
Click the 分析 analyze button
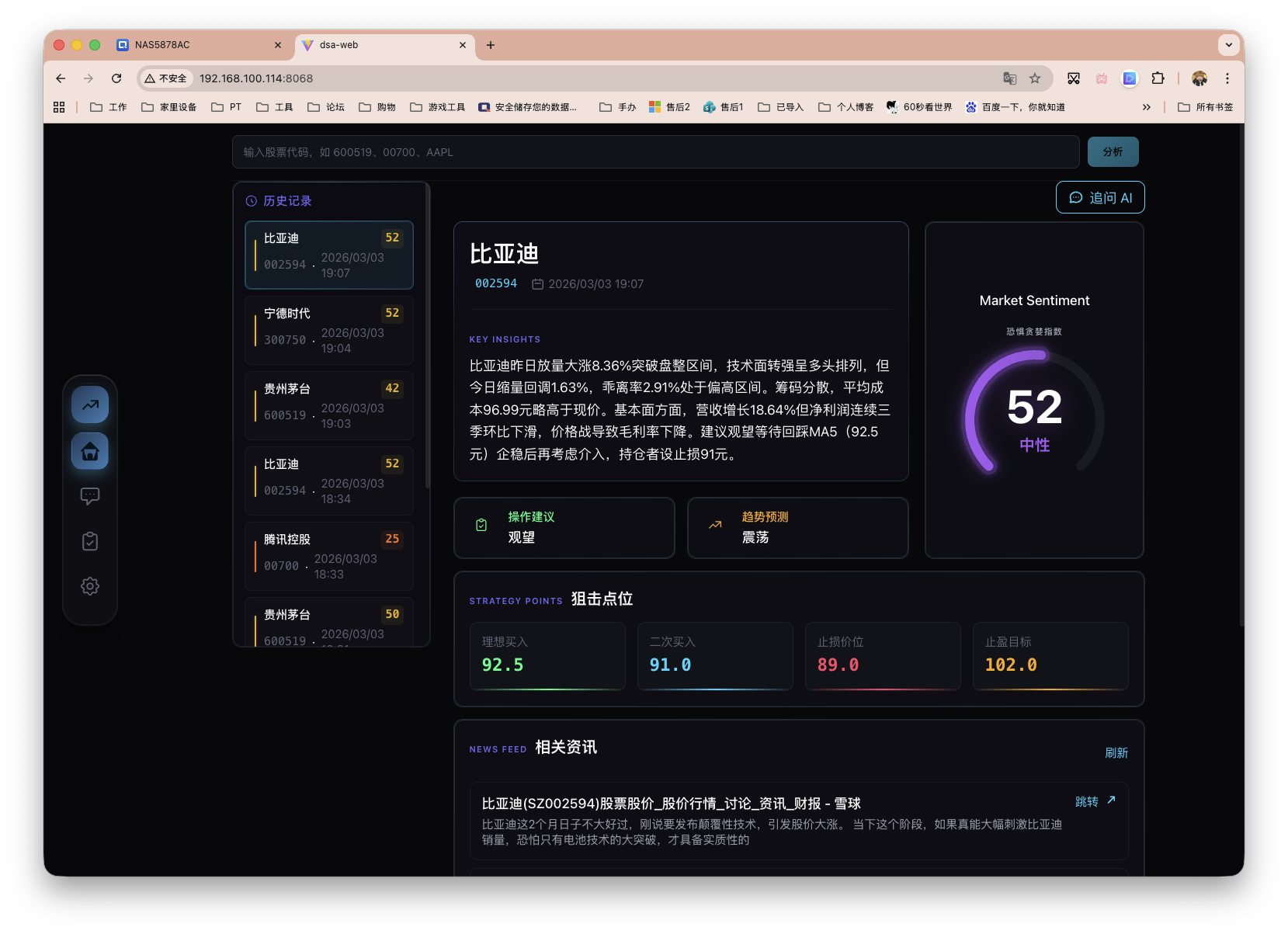pos(1113,151)
